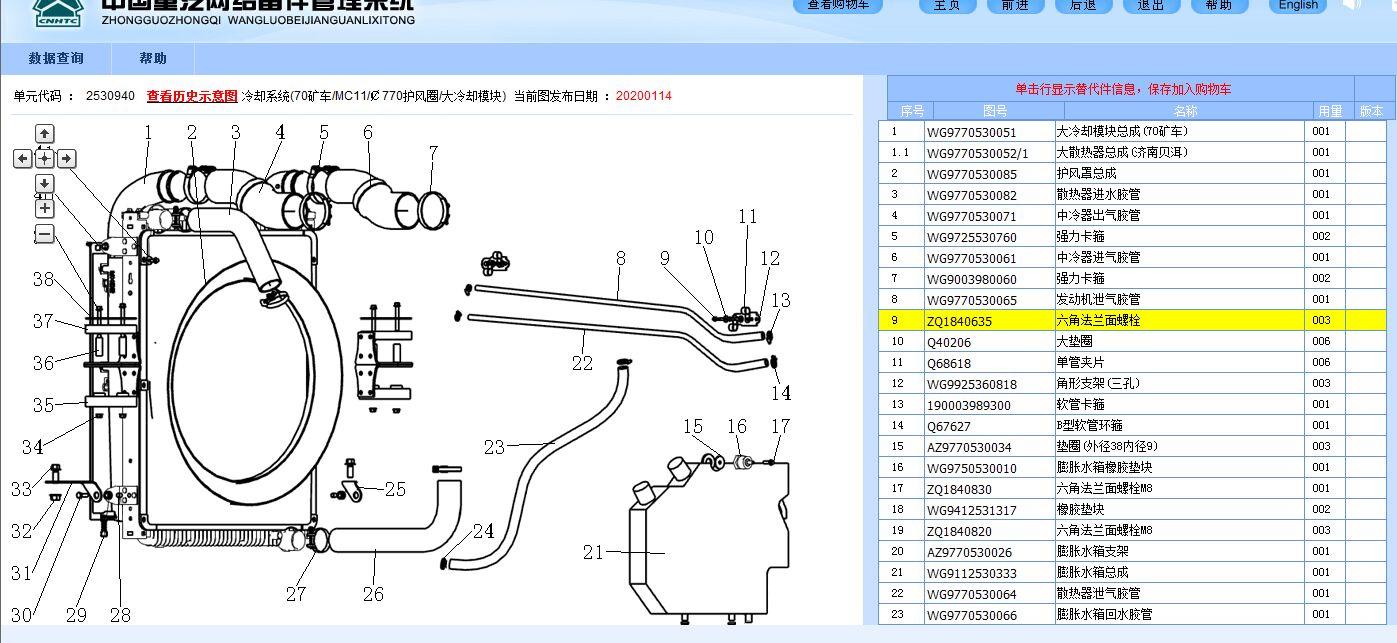Viewport: 1397px width, 643px height.
Task: Click callout number 21 in the diagram
Action: pyautogui.click(x=594, y=551)
